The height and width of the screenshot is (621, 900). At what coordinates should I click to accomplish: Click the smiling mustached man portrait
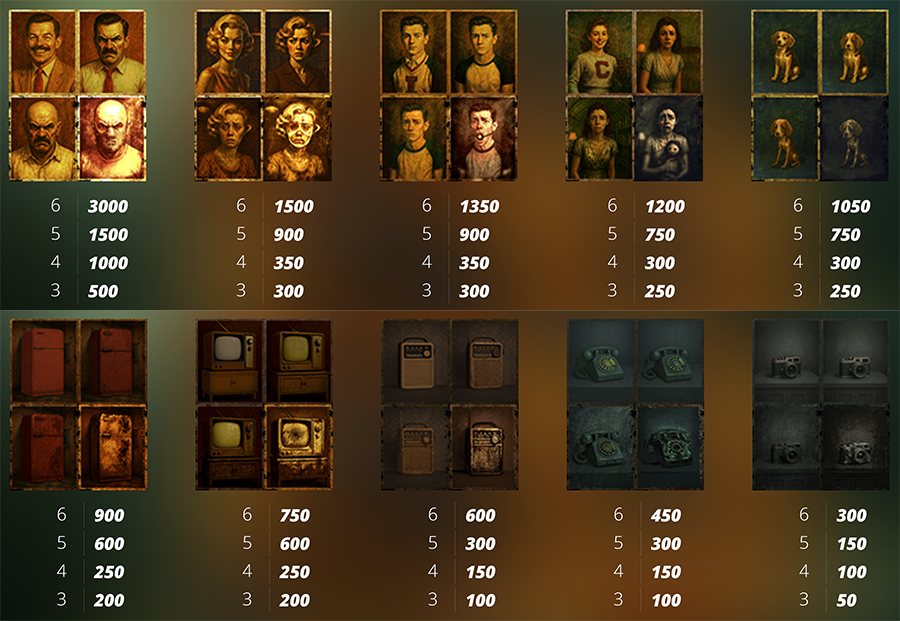tap(43, 52)
